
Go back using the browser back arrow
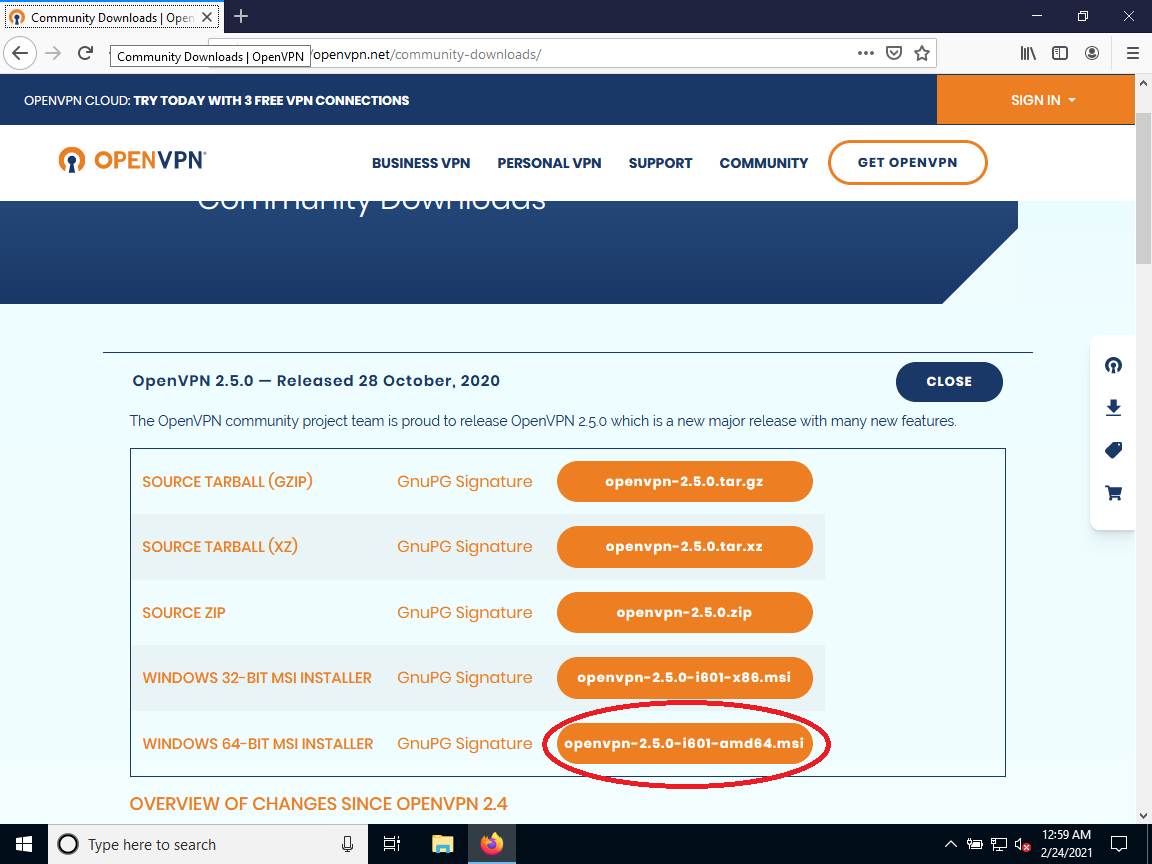tap(20, 53)
